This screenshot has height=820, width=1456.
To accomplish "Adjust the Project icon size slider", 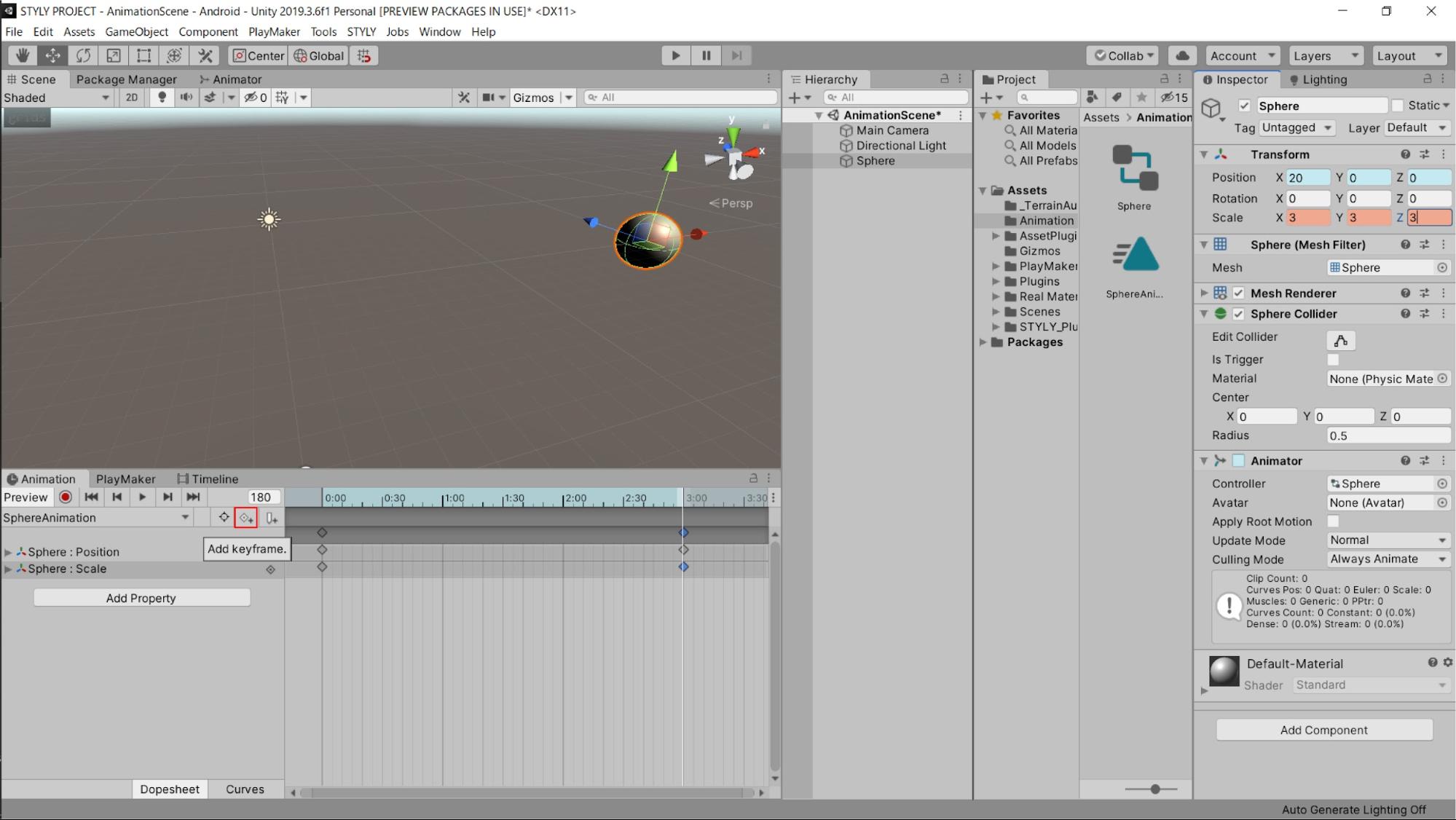I will pos(1155,789).
